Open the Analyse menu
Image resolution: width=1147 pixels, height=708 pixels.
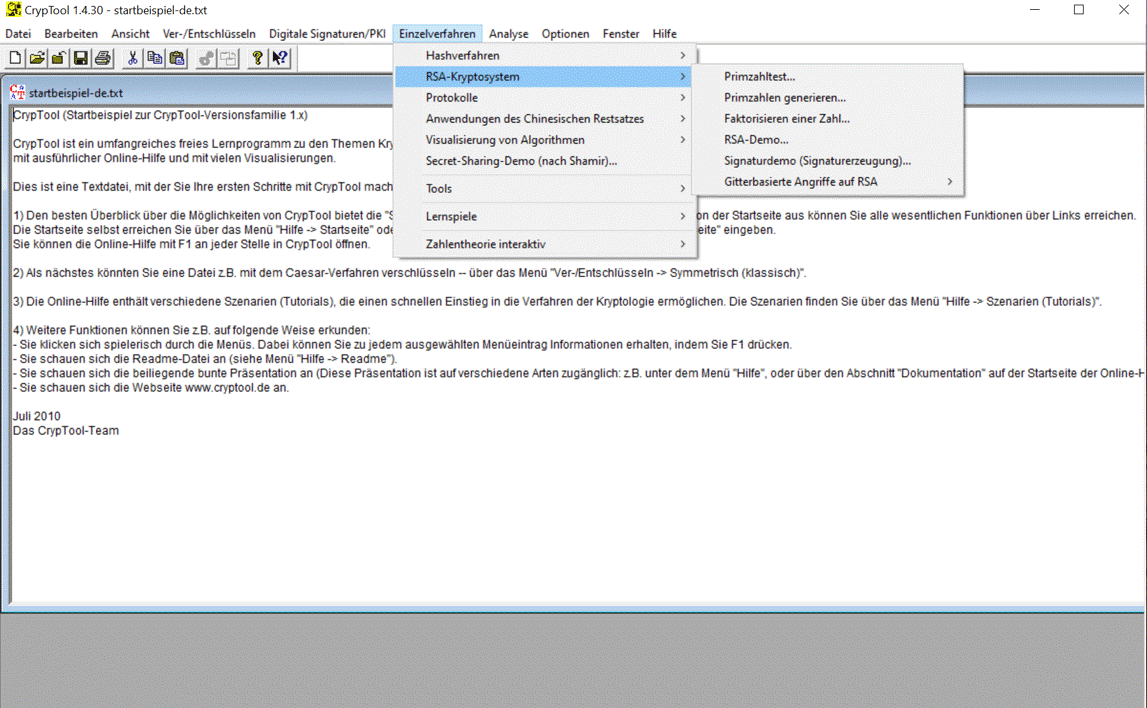(x=508, y=34)
